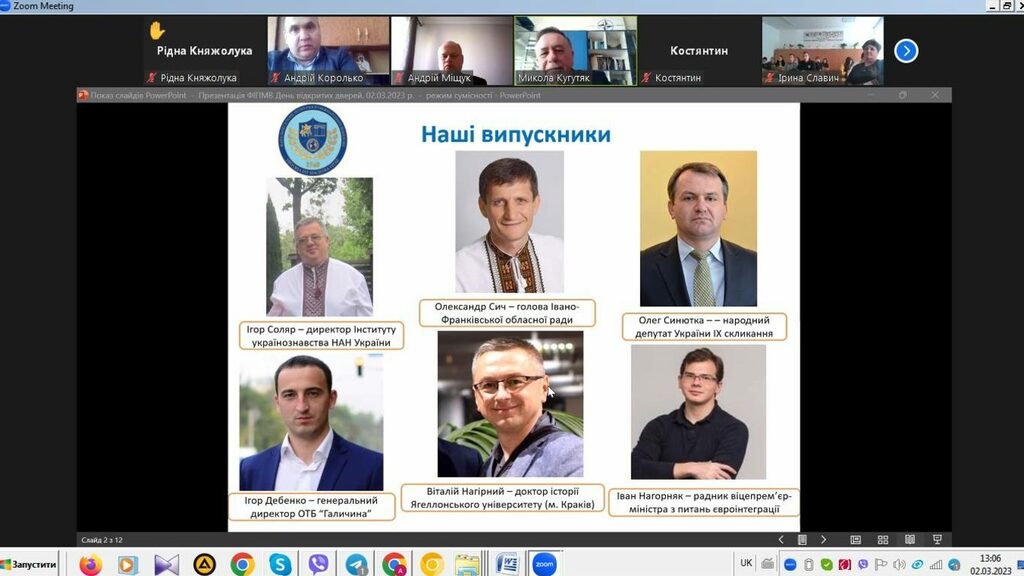Switch to normal view icon
1024x576 pixels.
pyautogui.click(x=853, y=540)
